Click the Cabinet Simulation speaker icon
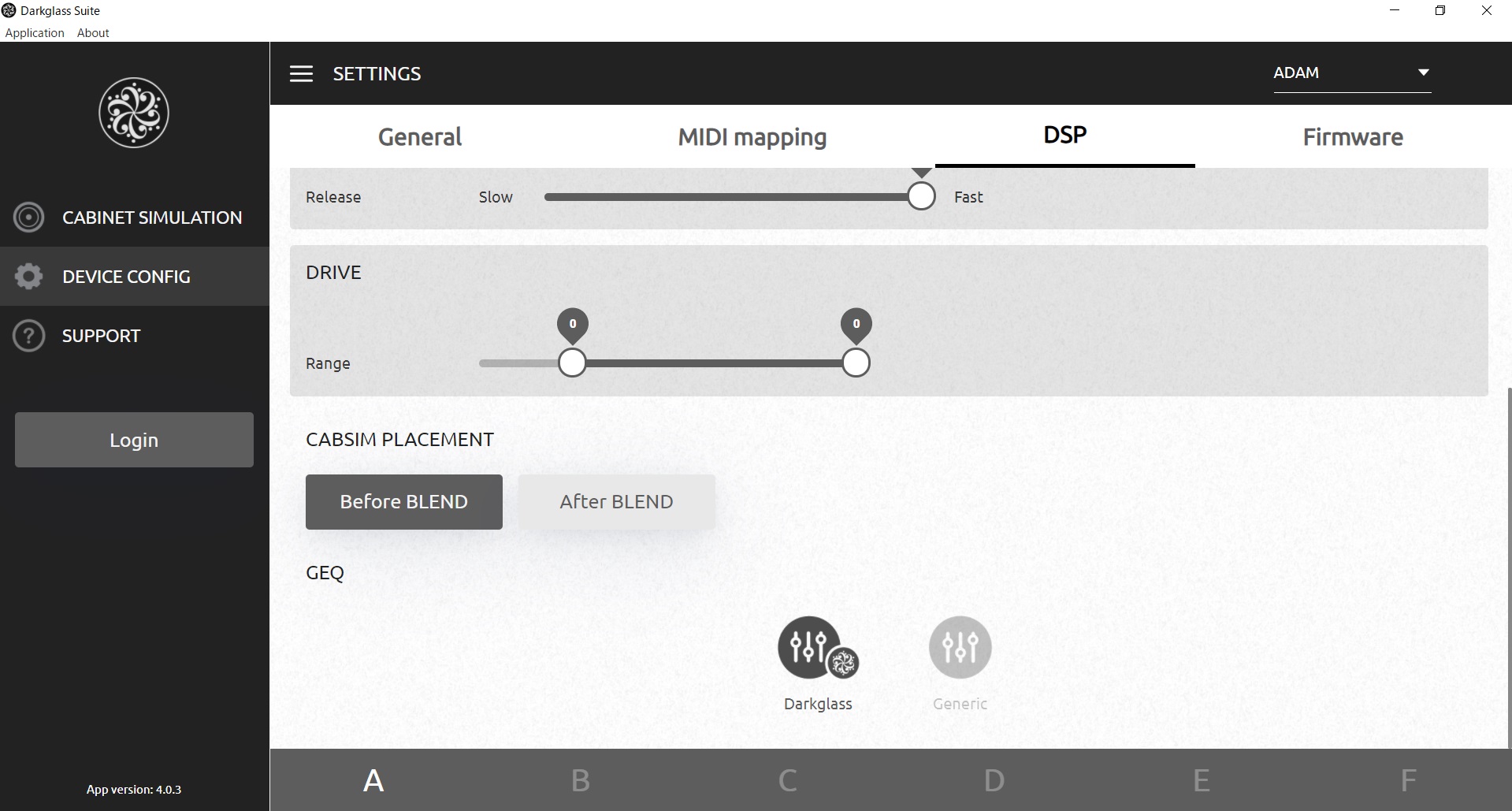 click(x=29, y=218)
